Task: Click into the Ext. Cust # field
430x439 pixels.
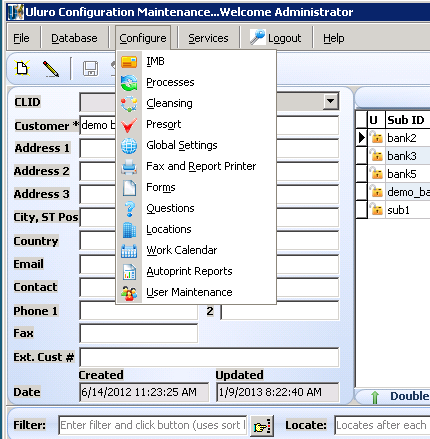Action: pos(209,358)
